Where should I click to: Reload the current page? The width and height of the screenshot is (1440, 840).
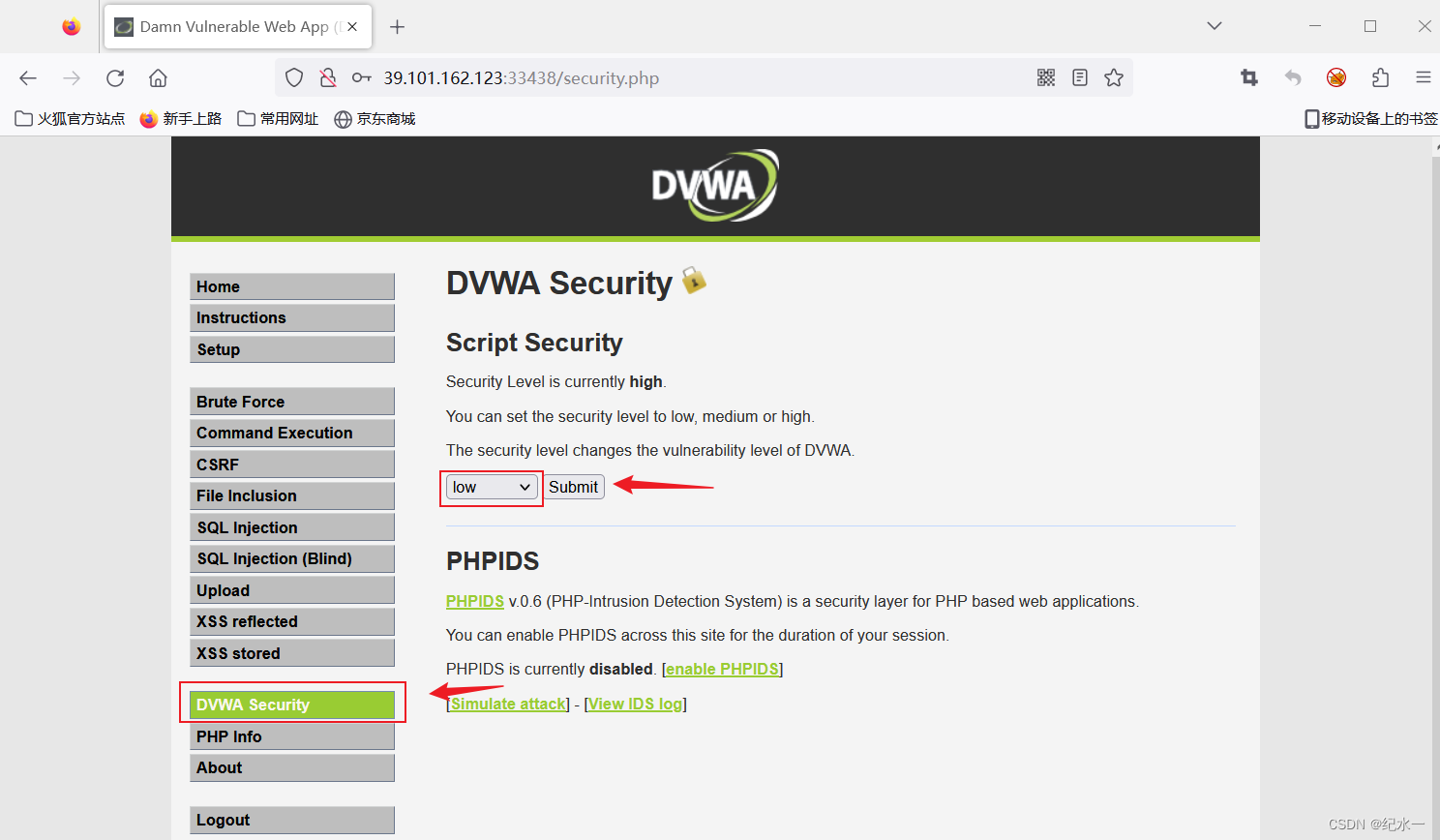click(x=115, y=78)
